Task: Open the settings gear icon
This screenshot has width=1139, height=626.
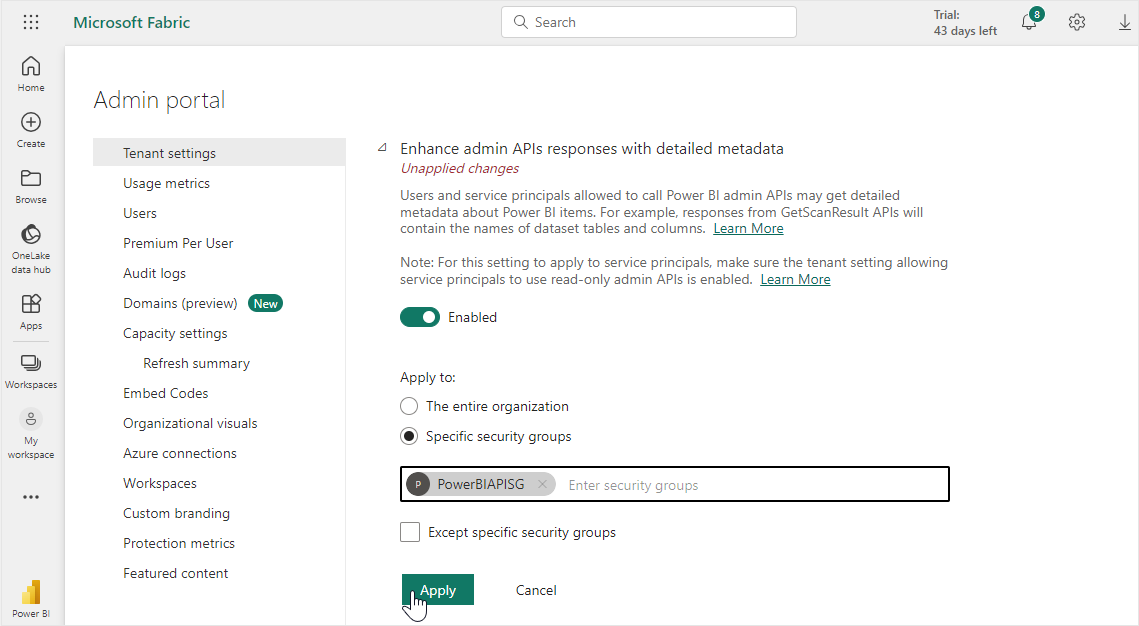Action: (1077, 22)
